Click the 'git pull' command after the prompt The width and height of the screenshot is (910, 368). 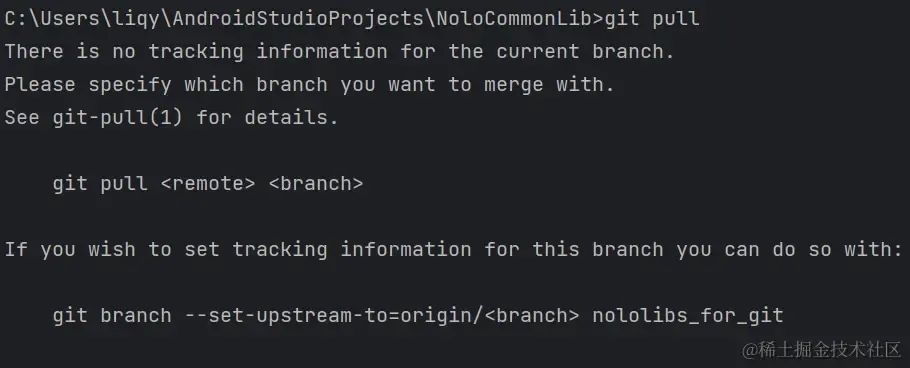[652, 19]
